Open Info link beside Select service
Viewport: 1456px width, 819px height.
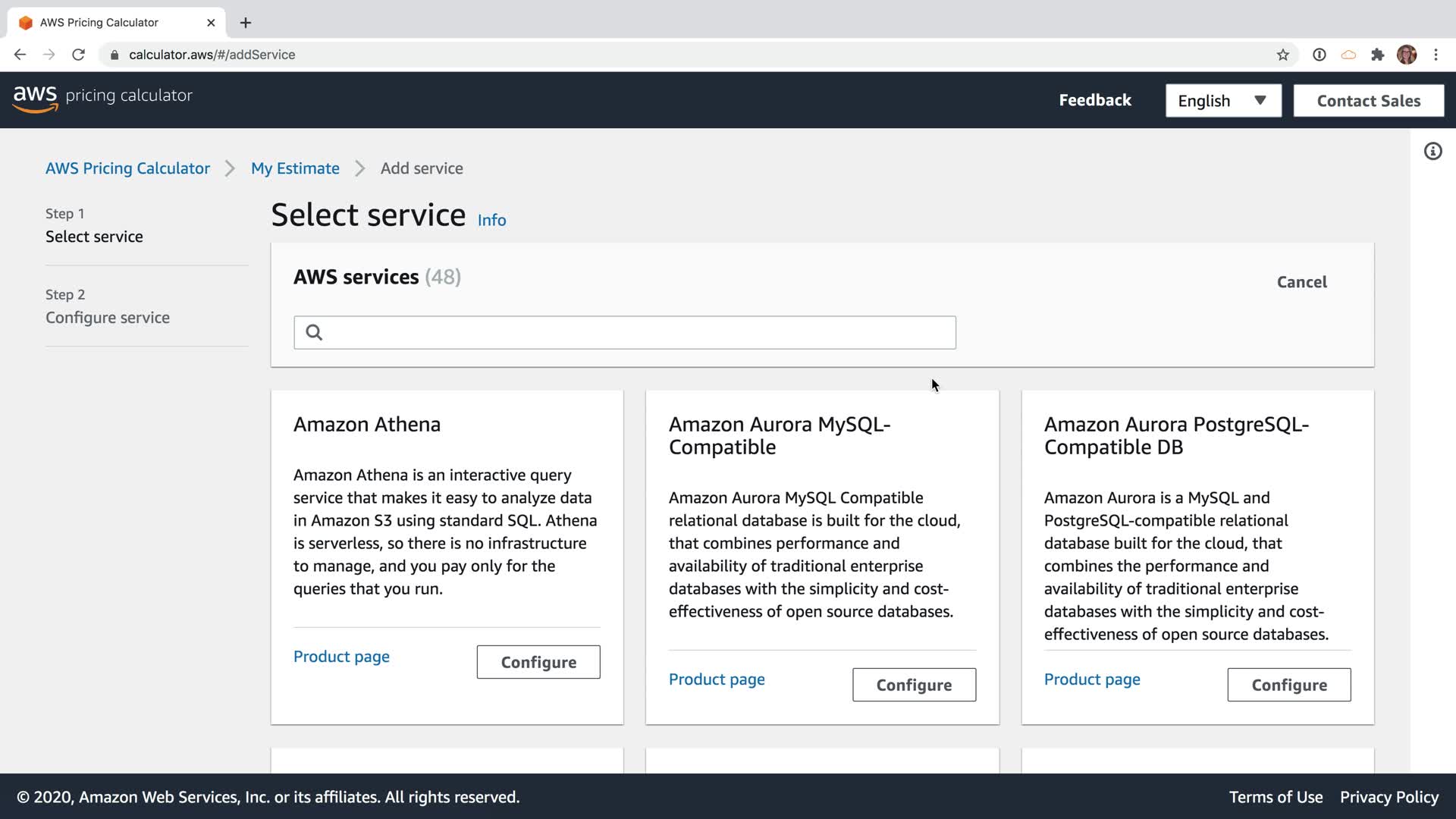coord(491,221)
